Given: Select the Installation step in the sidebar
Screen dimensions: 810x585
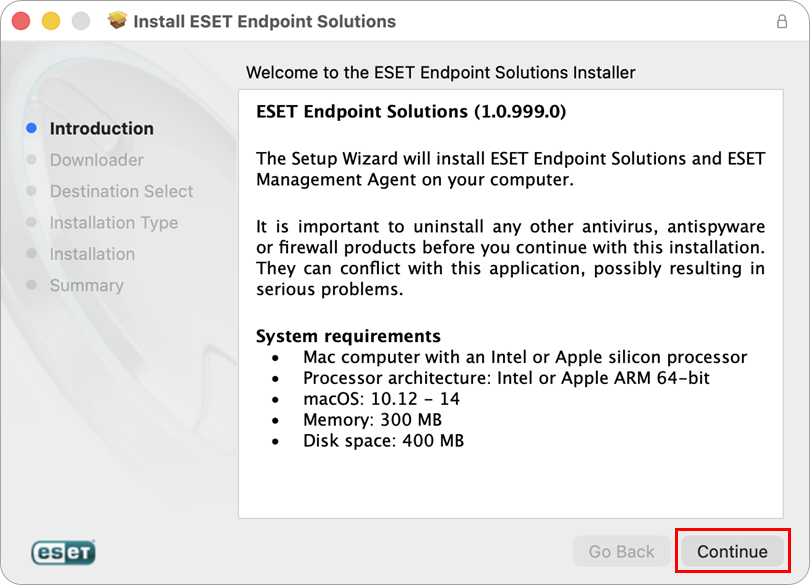Looking at the screenshot, I should pyautogui.click(x=92, y=254).
